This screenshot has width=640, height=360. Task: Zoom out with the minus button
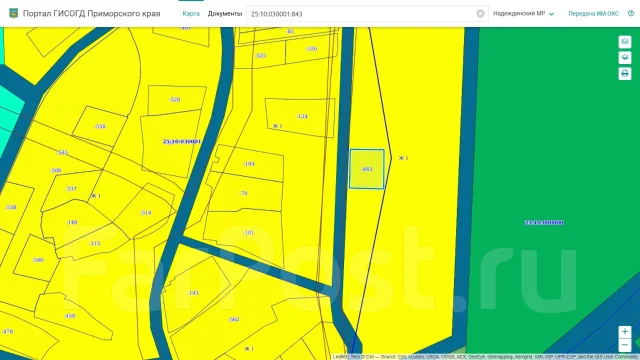[625, 345]
